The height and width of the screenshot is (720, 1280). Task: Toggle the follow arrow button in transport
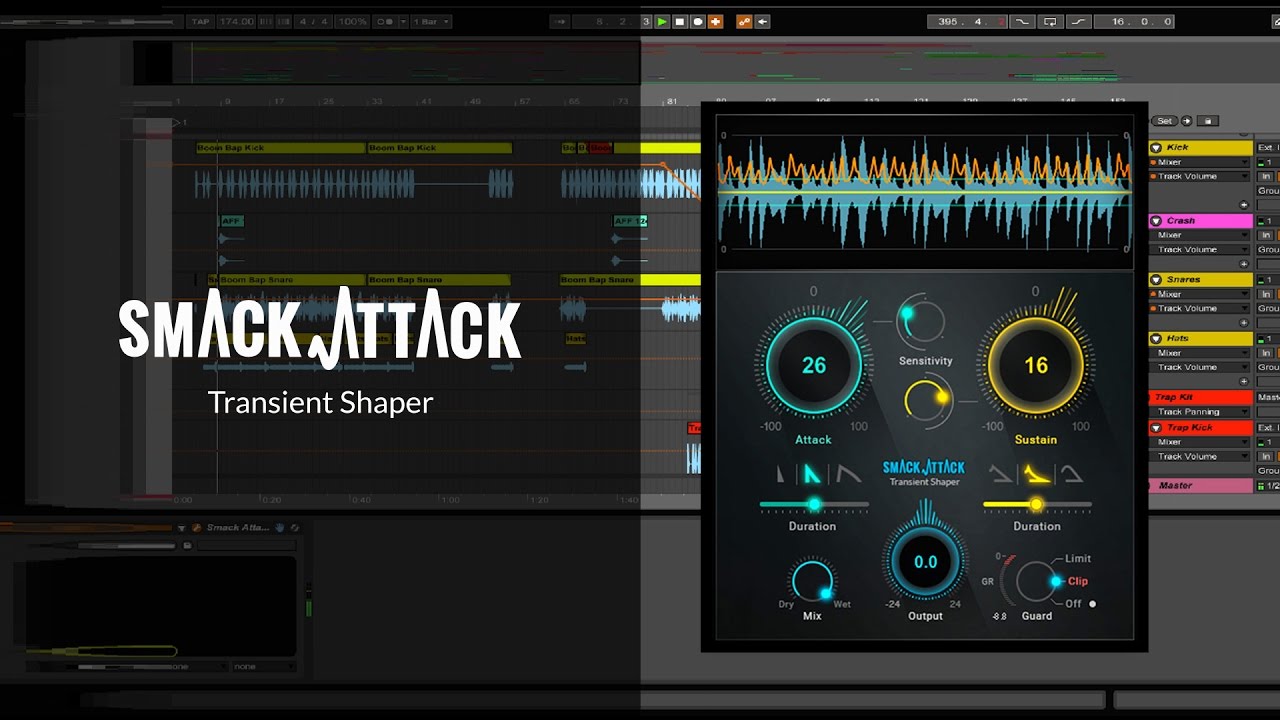[x=560, y=21]
